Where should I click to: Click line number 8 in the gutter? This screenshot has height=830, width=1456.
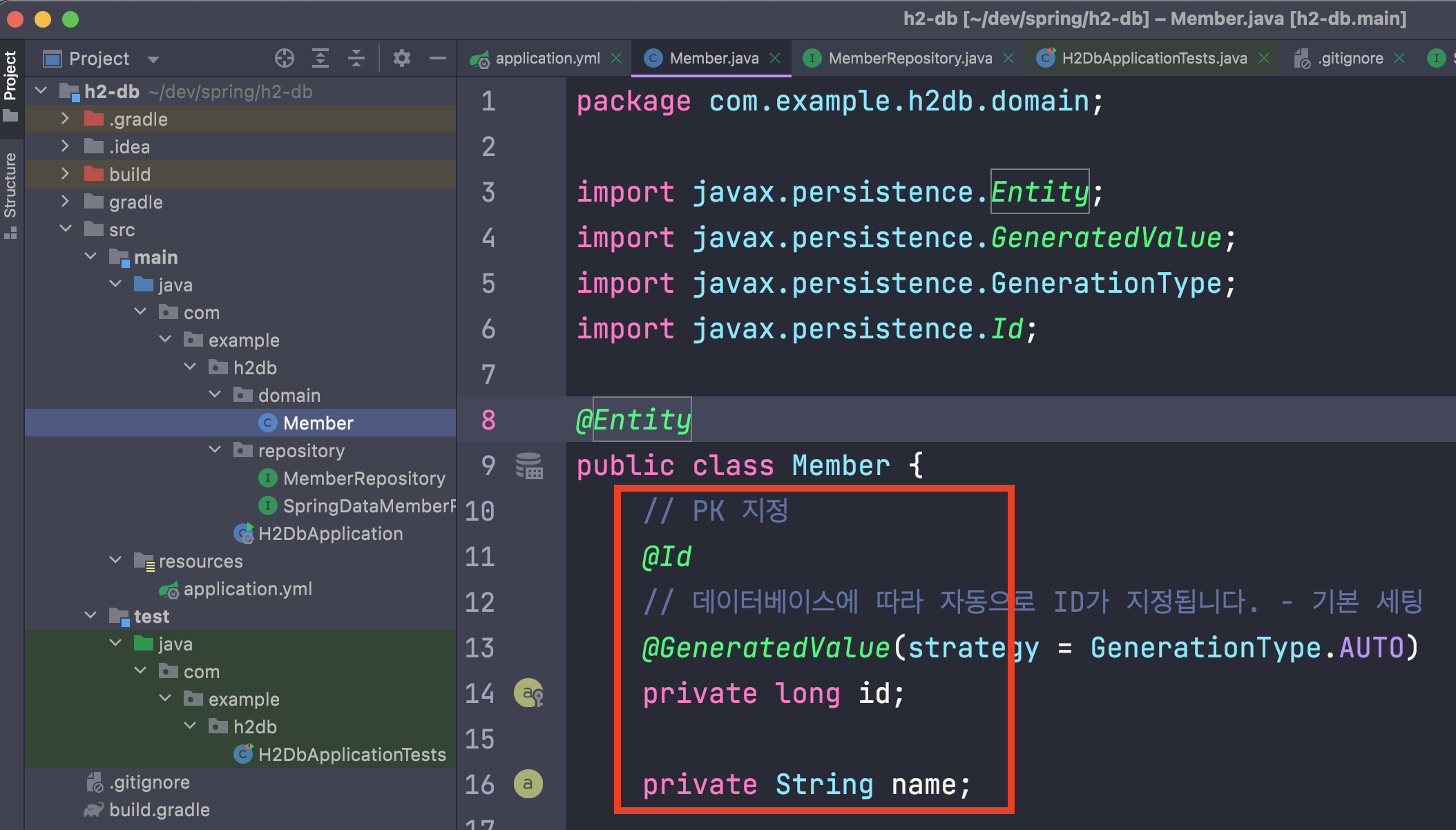coord(488,420)
